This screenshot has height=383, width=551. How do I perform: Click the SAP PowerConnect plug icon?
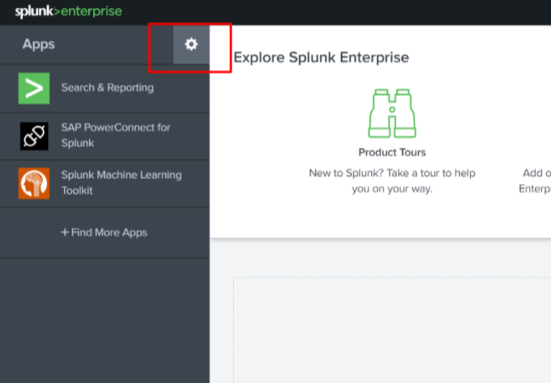(34, 136)
